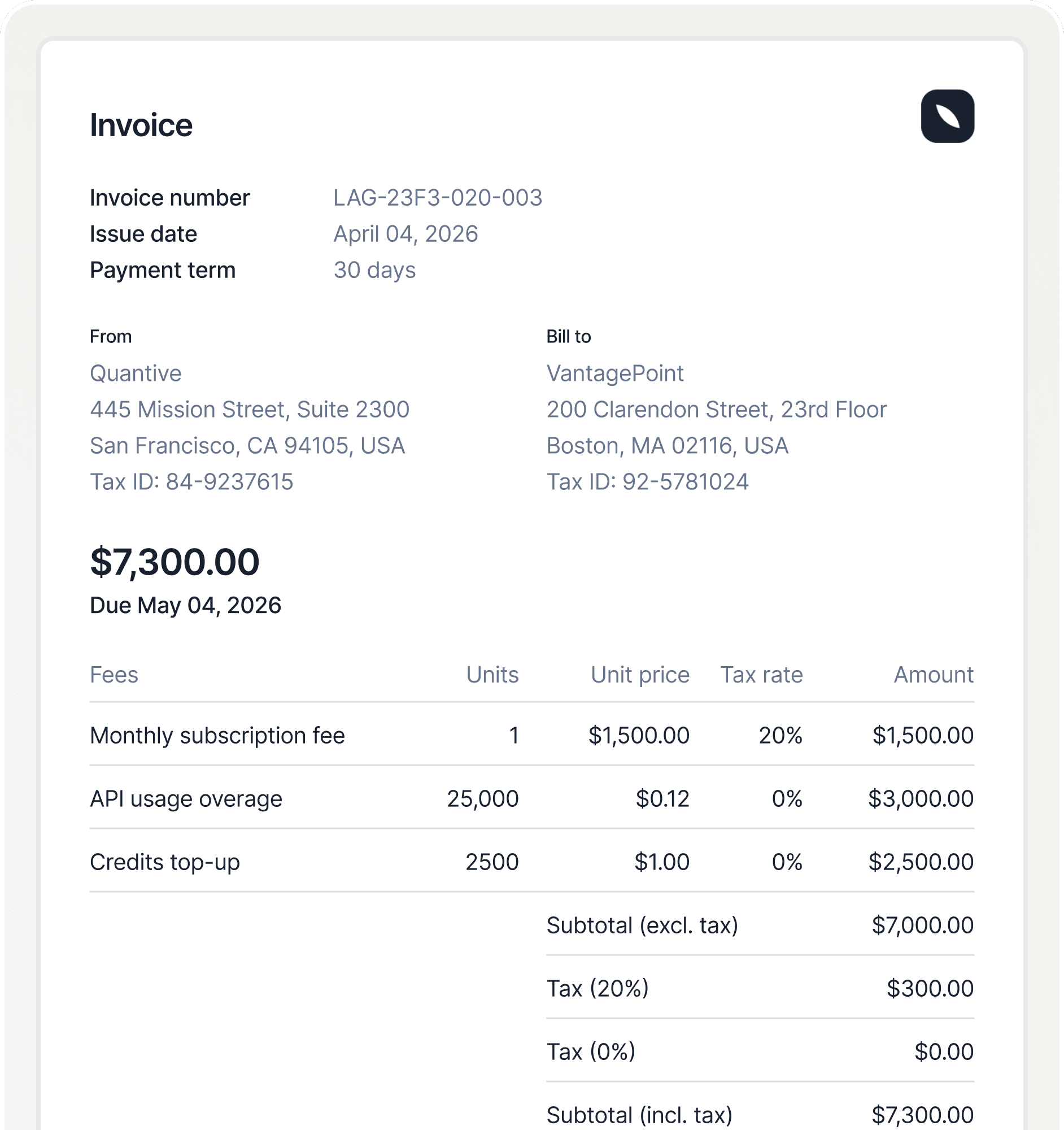Click the Subtotal (excl. tax) value $7,000.00
The width and height of the screenshot is (1064, 1130).
click(923, 926)
